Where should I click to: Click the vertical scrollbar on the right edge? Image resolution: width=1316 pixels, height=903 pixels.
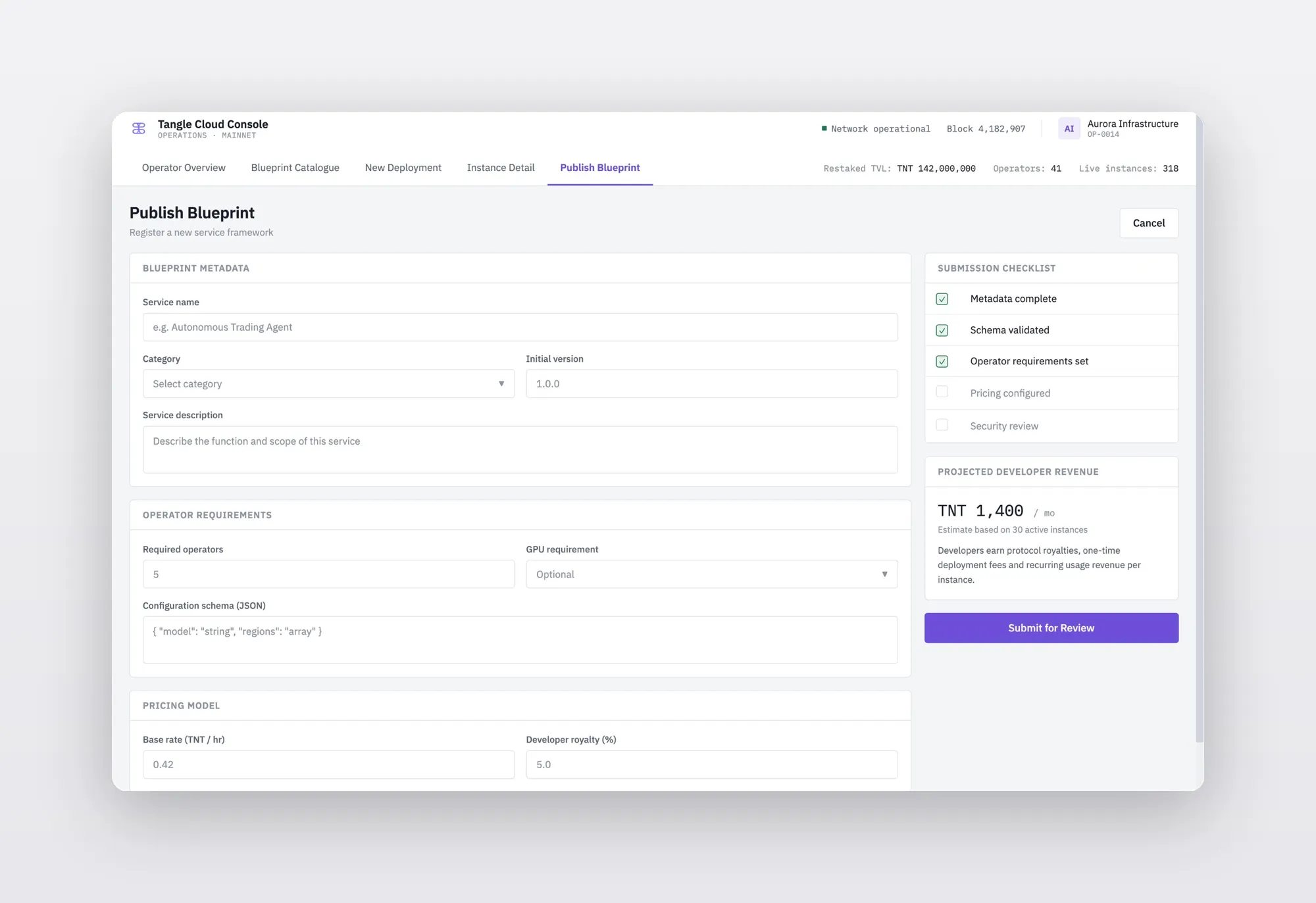point(1200,427)
